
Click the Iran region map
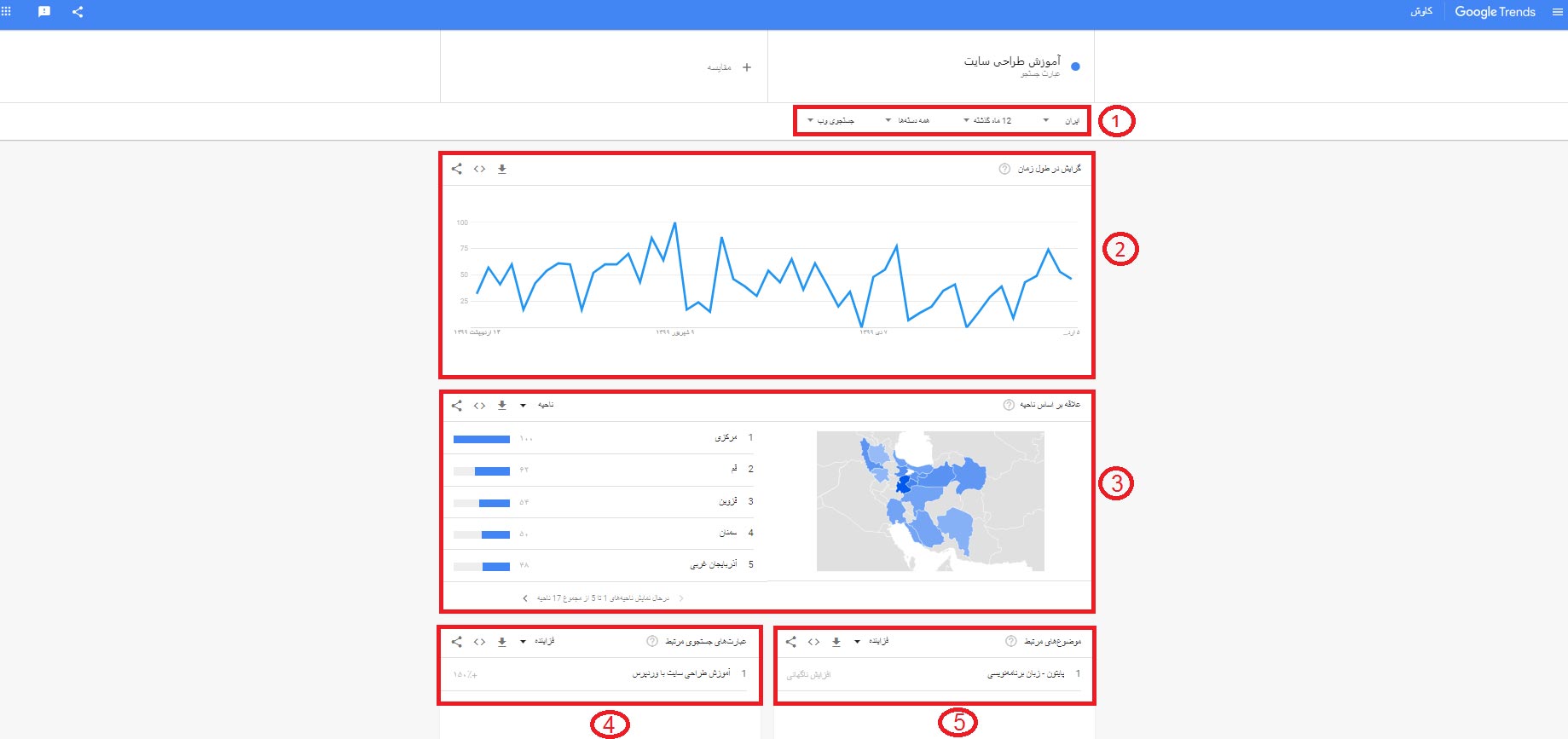pos(929,501)
